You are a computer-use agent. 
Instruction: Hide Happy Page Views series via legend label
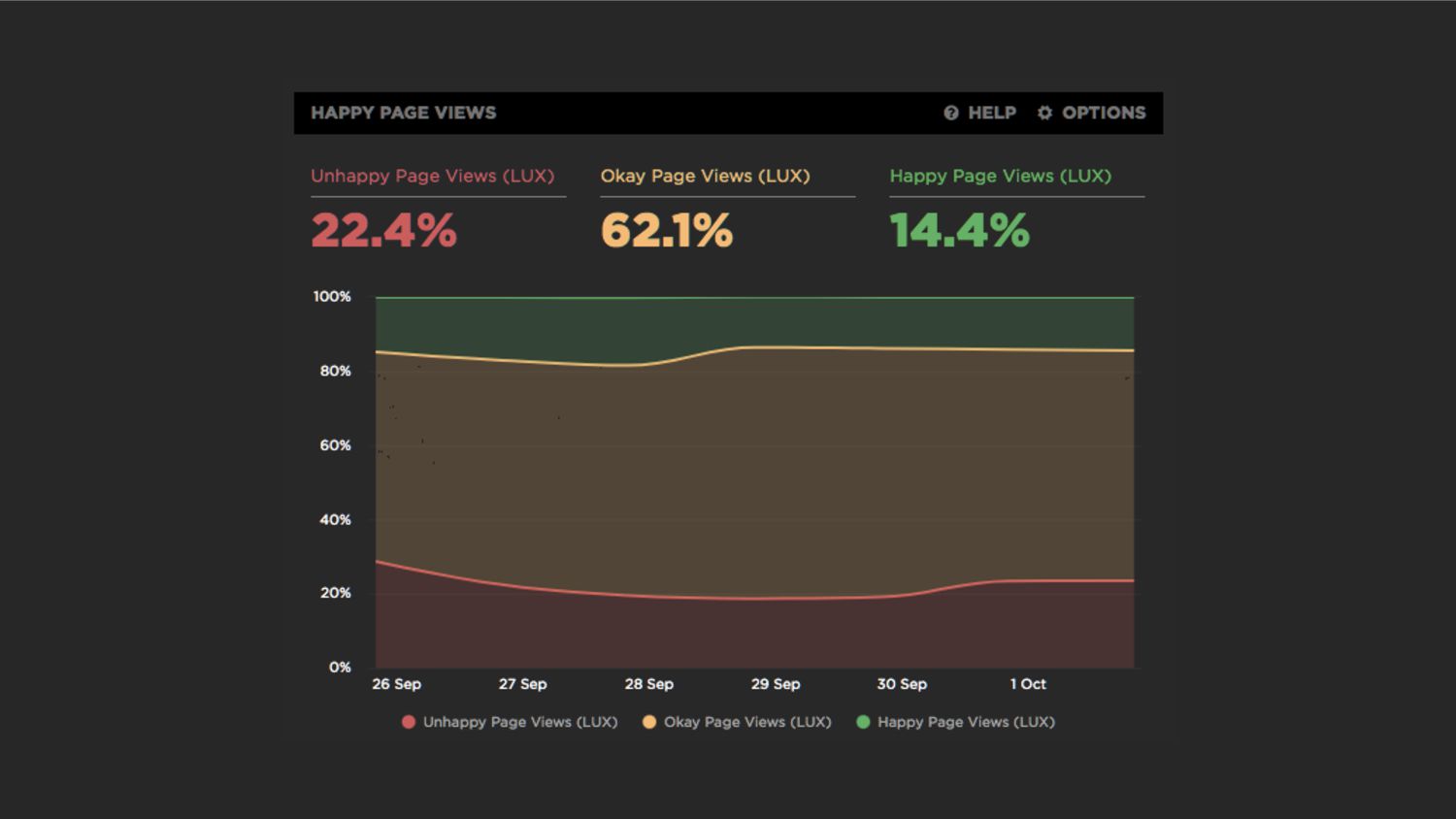[966, 722]
